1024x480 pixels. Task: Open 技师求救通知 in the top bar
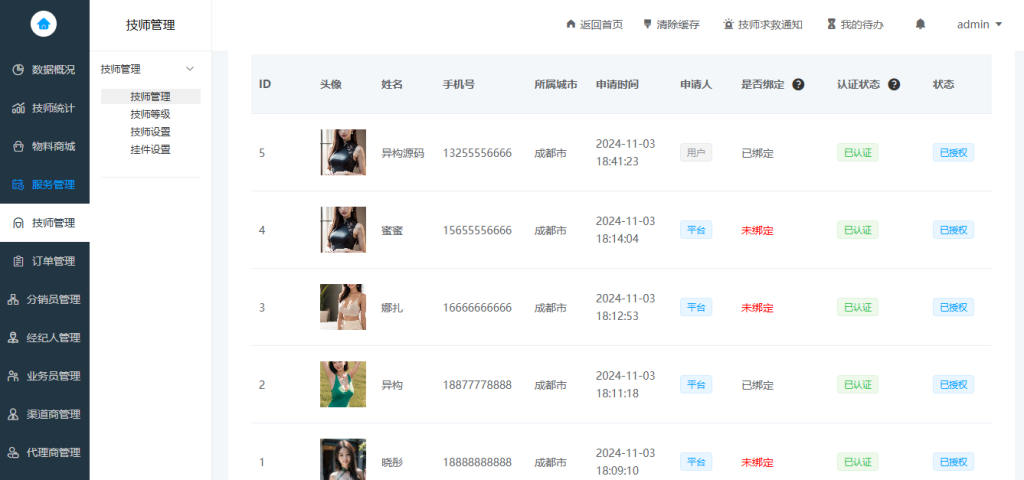[762, 24]
